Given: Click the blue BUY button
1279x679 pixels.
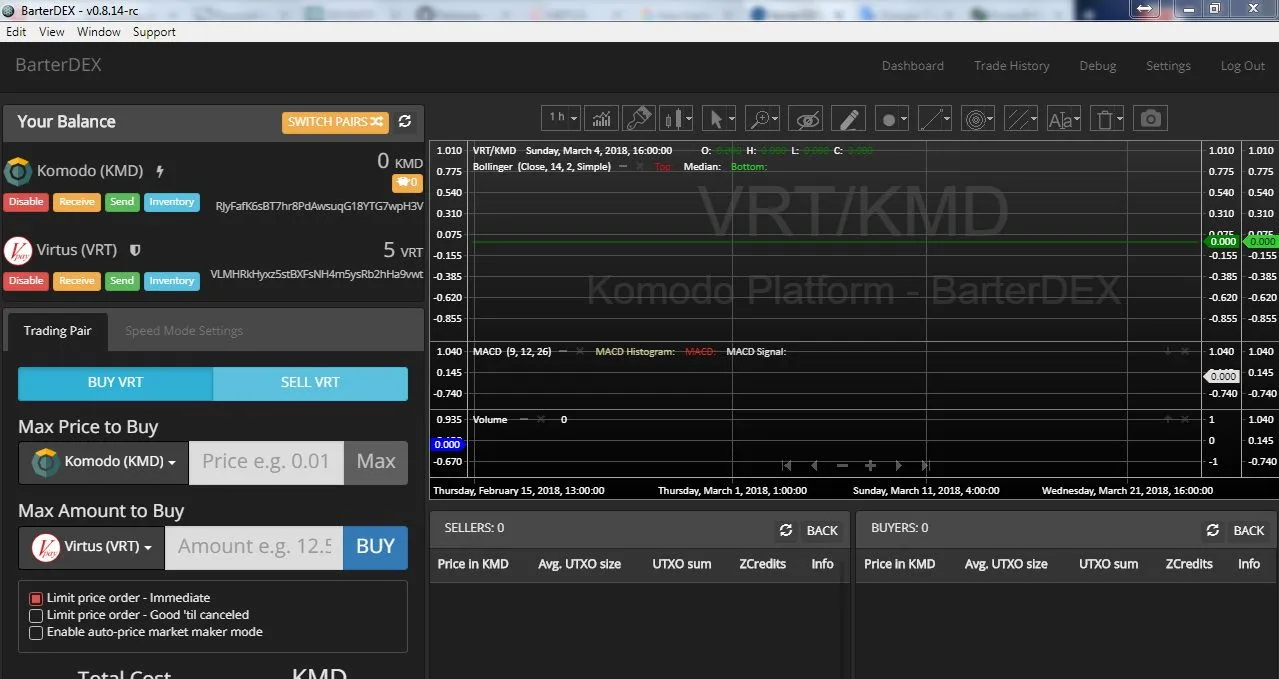Looking at the screenshot, I should pos(376,547).
